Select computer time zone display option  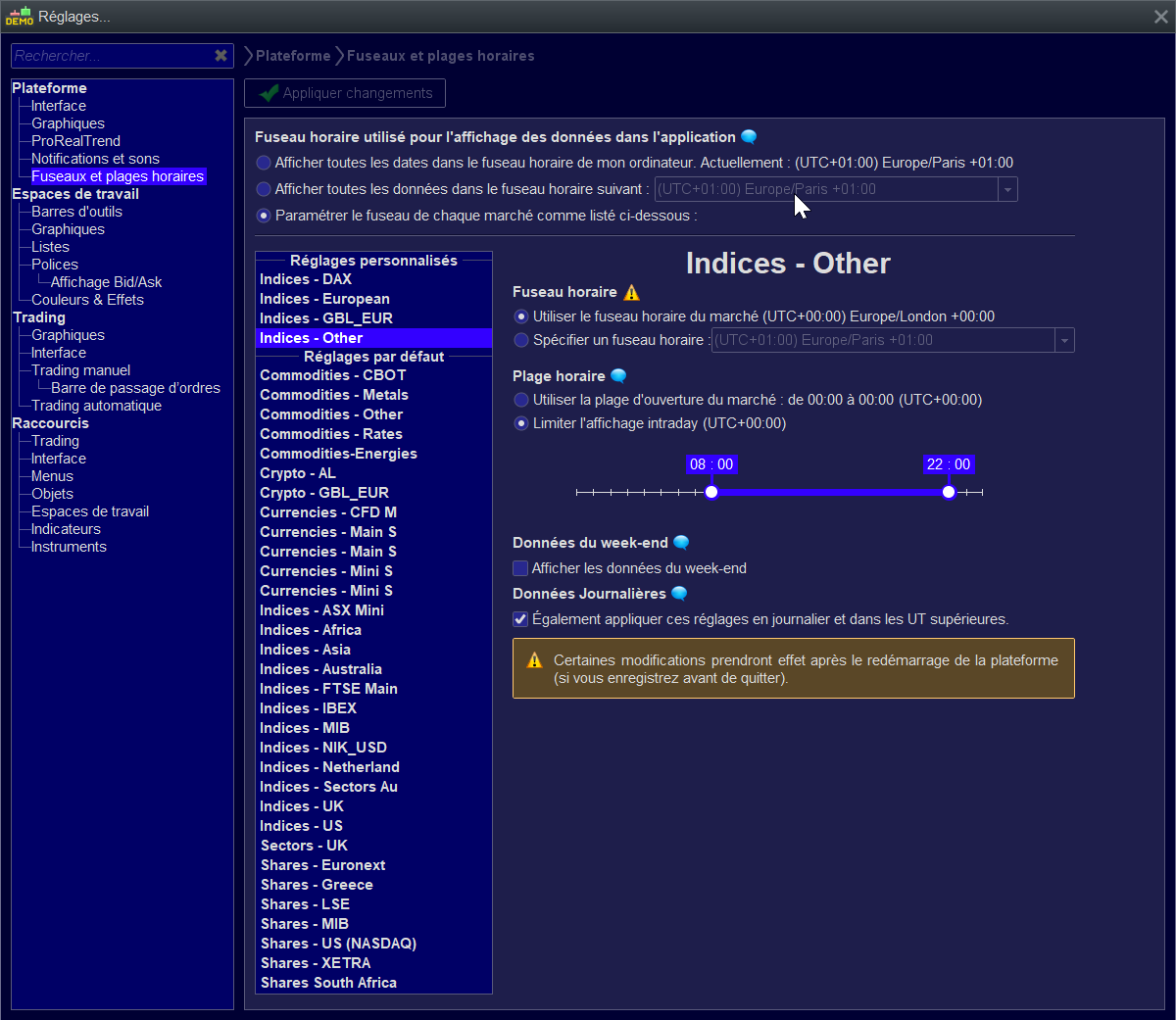[x=264, y=163]
